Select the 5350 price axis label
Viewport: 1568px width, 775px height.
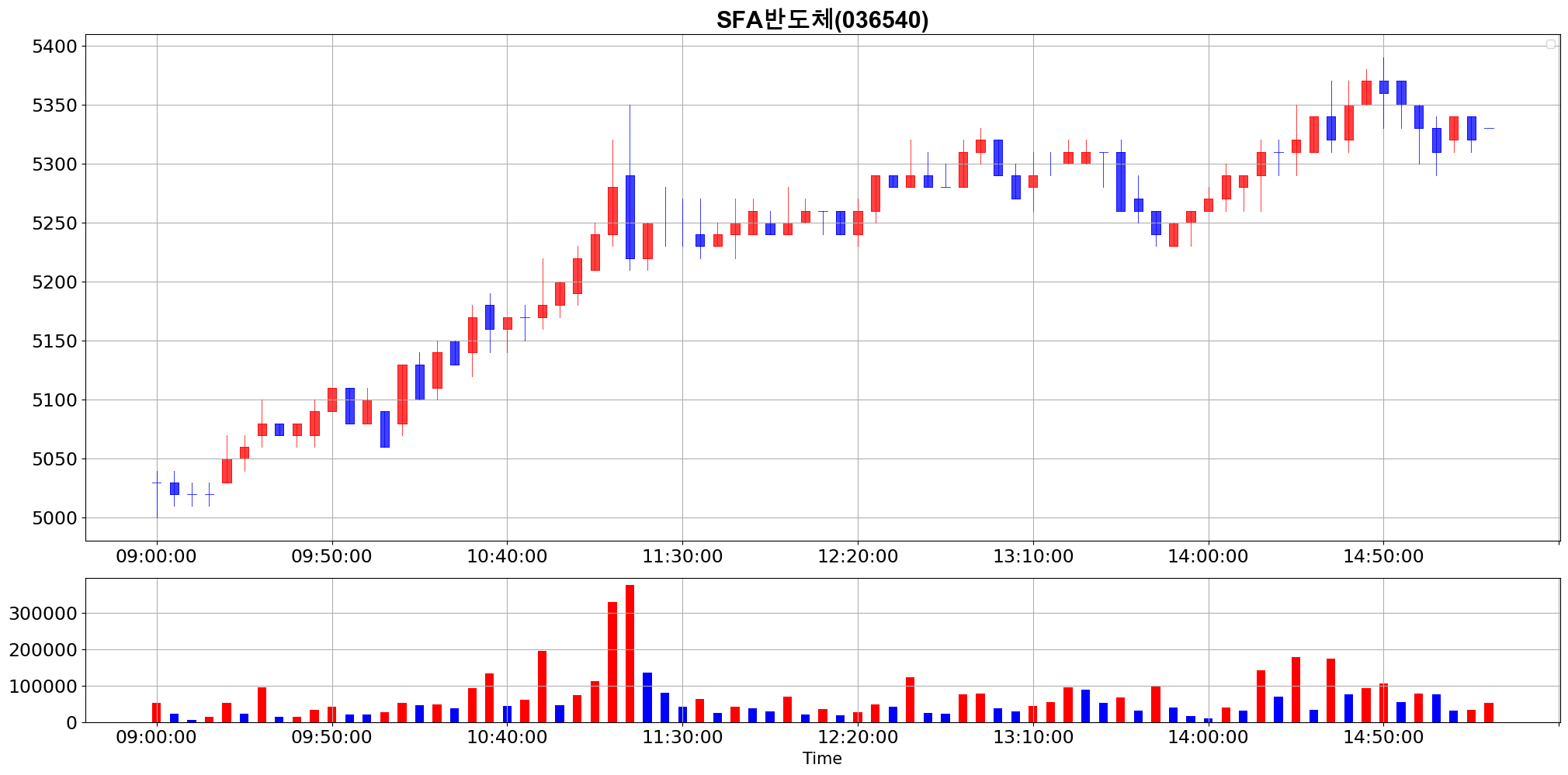[55, 106]
